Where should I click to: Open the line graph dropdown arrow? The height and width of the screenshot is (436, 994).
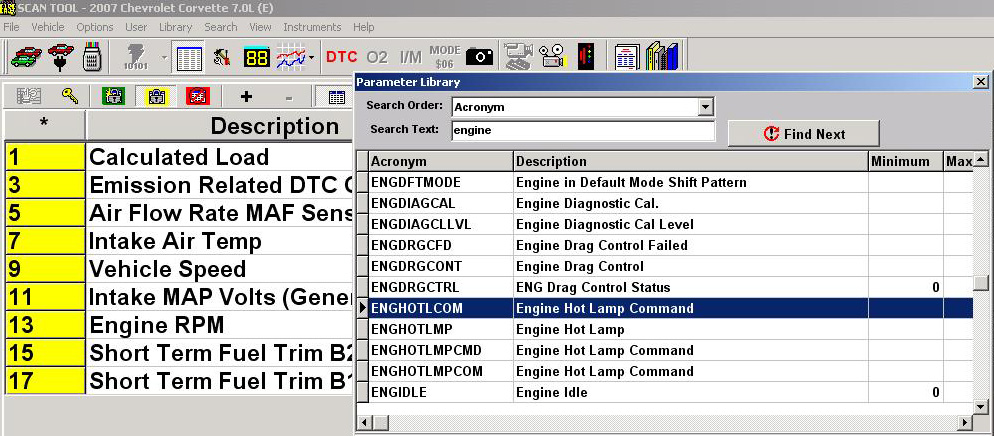[x=312, y=58]
